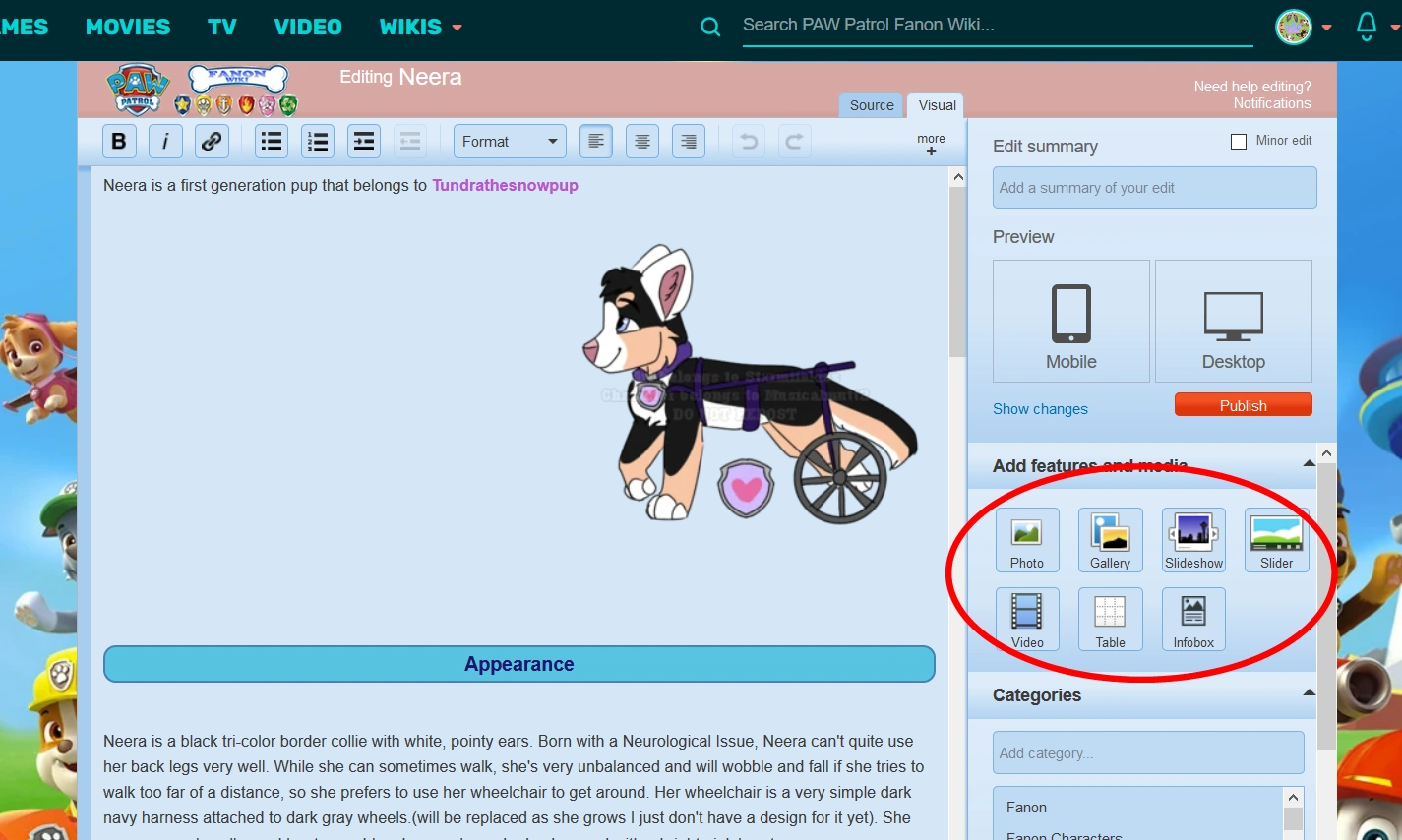Click the editor vertical scrollbar thumb
This screenshot has height=840, width=1402.
click(x=957, y=271)
